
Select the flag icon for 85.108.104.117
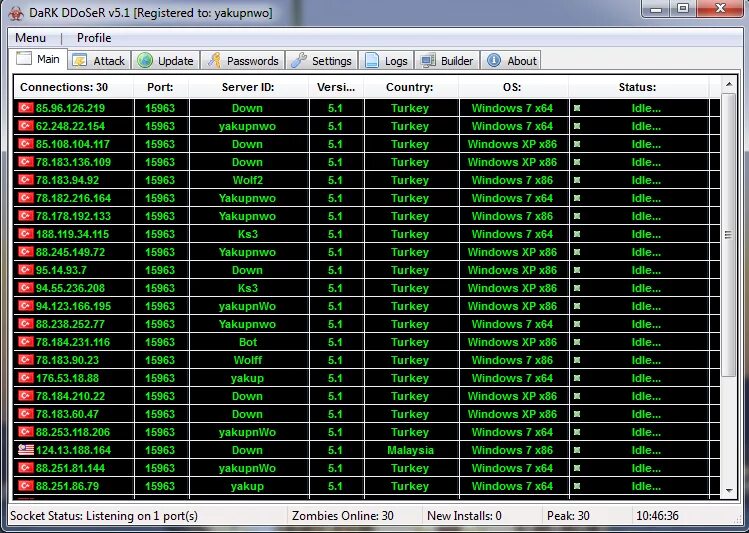tap(26, 144)
